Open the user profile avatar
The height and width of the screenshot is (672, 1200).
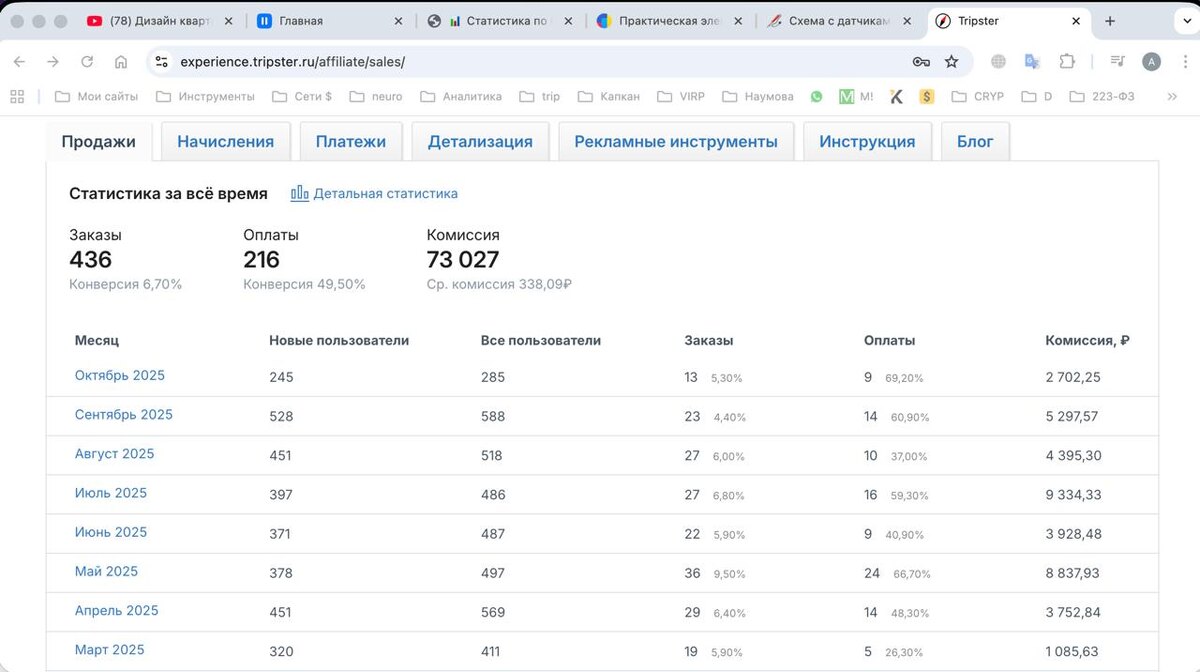tap(1152, 62)
